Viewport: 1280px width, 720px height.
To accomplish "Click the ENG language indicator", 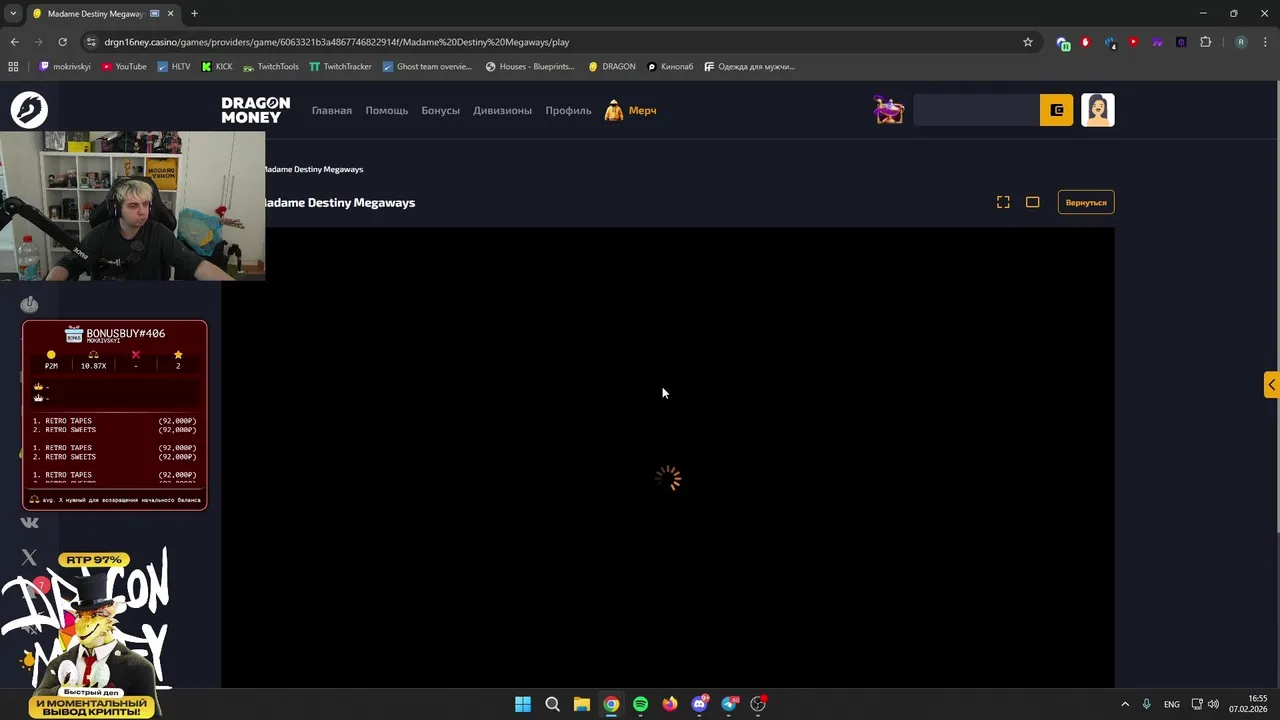I will point(1171,704).
